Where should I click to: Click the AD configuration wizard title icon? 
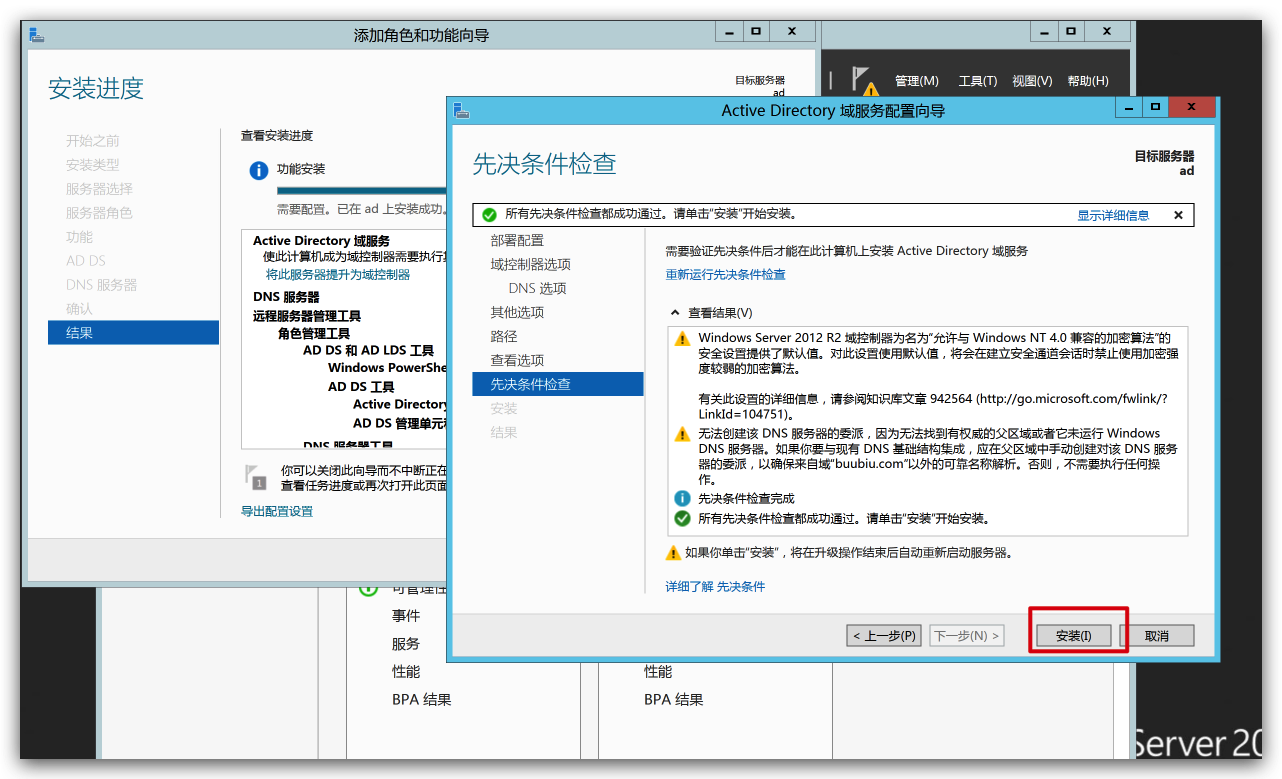coord(461,110)
